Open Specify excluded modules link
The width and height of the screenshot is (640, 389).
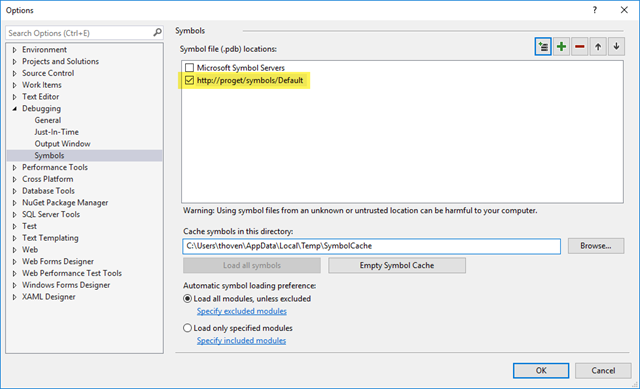(x=242, y=311)
